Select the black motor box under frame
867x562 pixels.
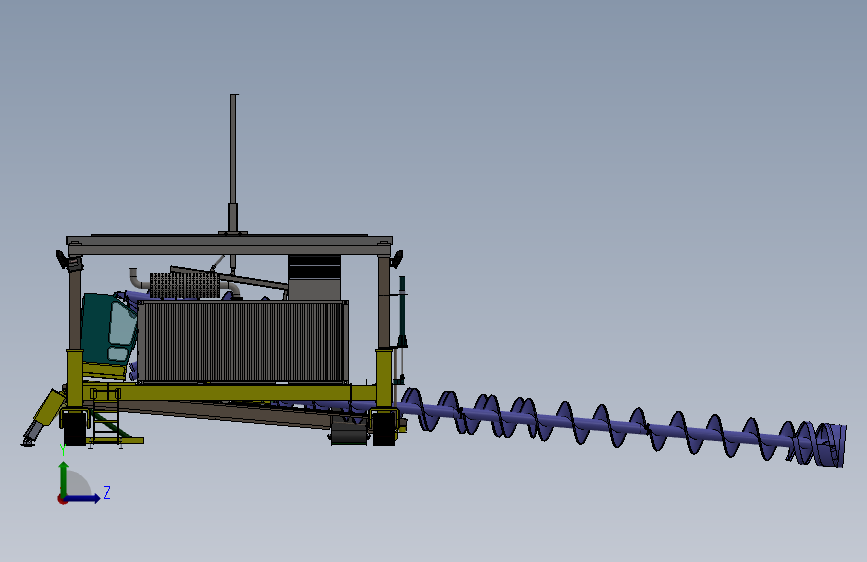(349, 433)
